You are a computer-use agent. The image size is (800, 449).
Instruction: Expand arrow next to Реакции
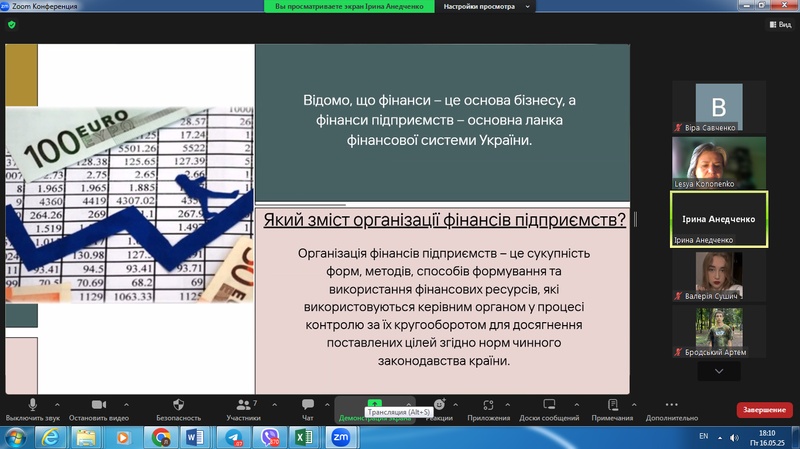pyautogui.click(x=456, y=405)
